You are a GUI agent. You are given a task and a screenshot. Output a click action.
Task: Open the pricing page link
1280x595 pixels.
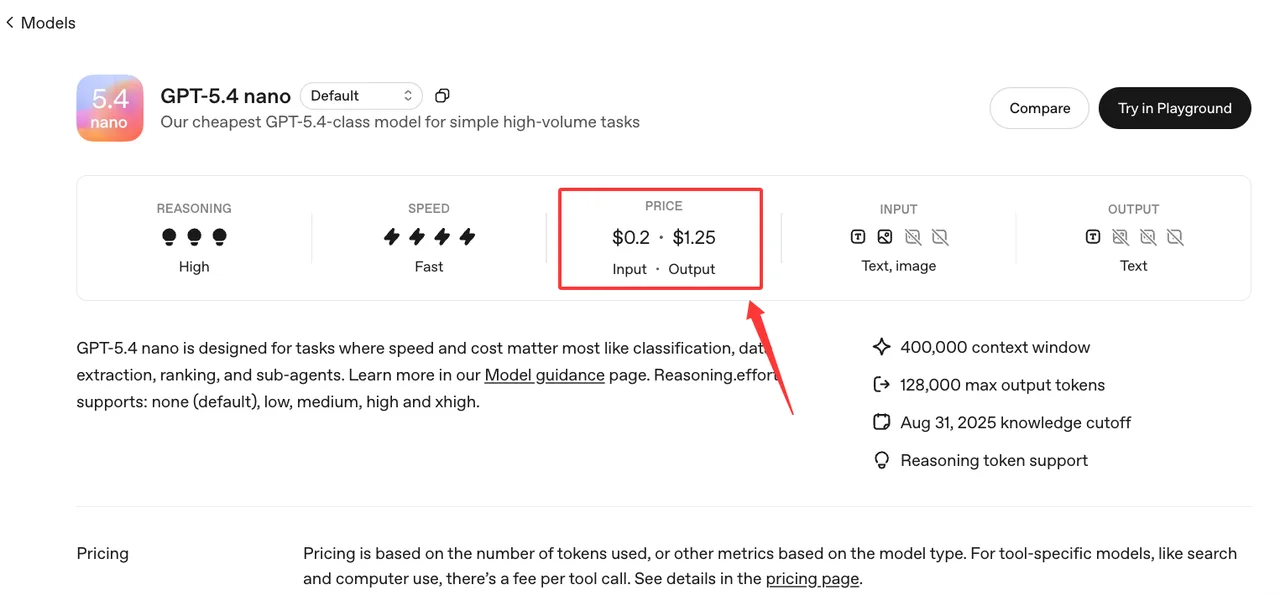click(812, 578)
